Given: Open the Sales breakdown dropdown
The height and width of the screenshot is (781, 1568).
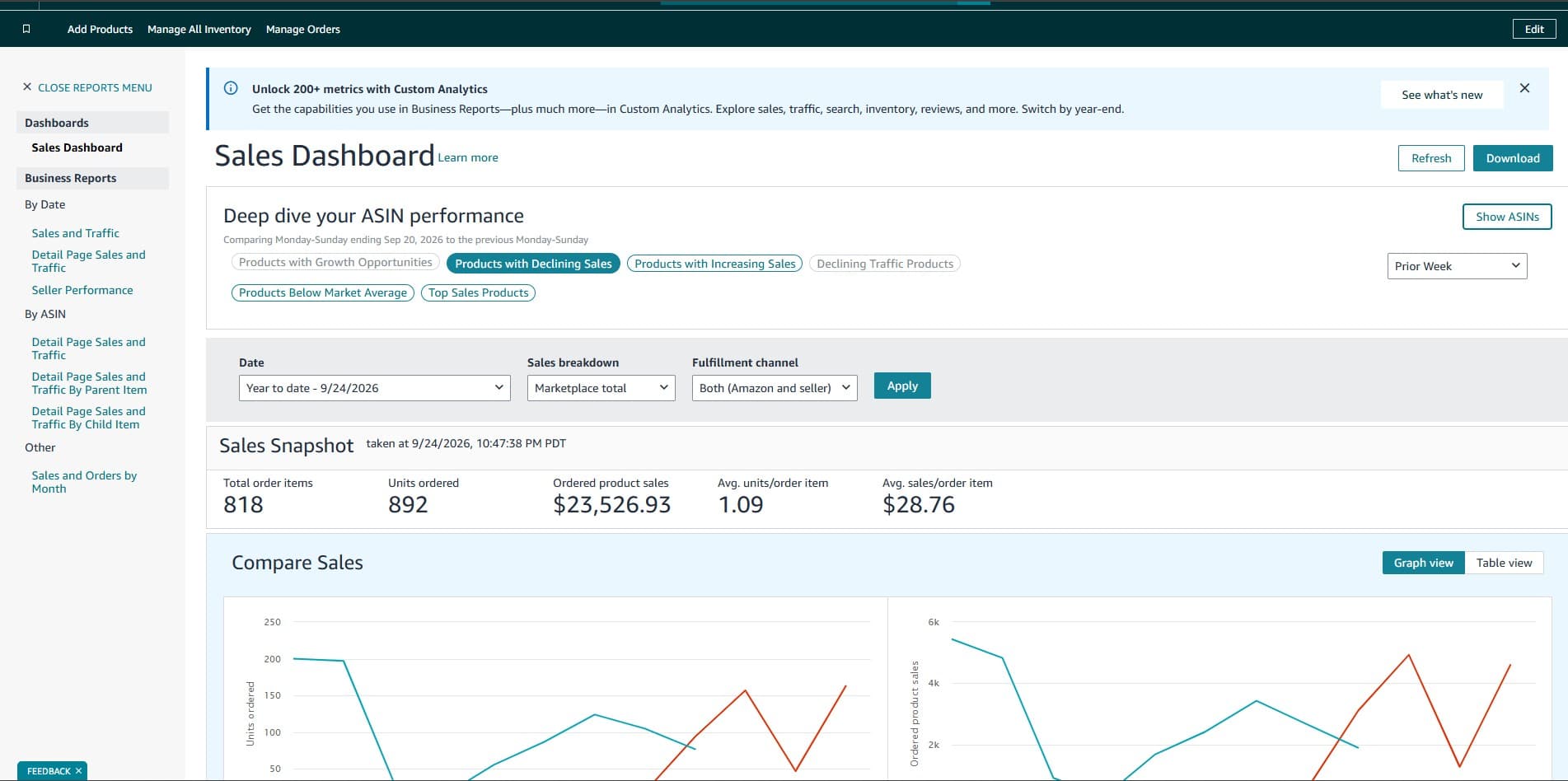Looking at the screenshot, I should pos(601,388).
